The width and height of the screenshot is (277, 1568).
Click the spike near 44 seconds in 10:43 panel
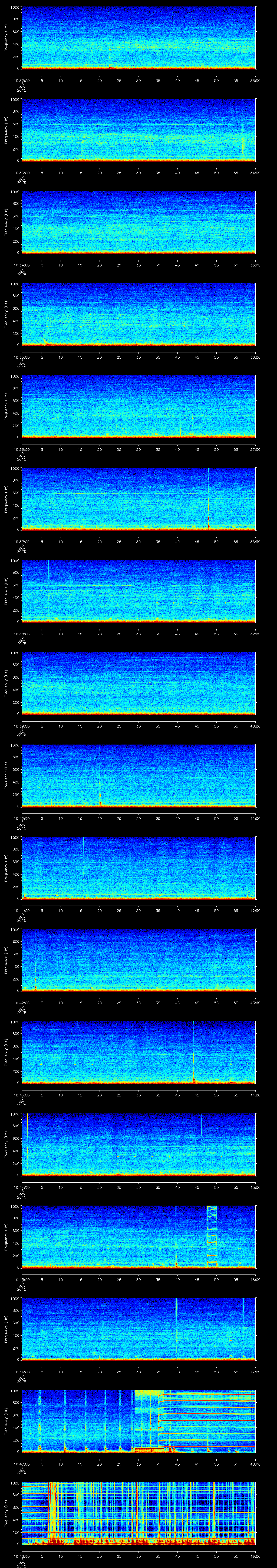(194, 1052)
